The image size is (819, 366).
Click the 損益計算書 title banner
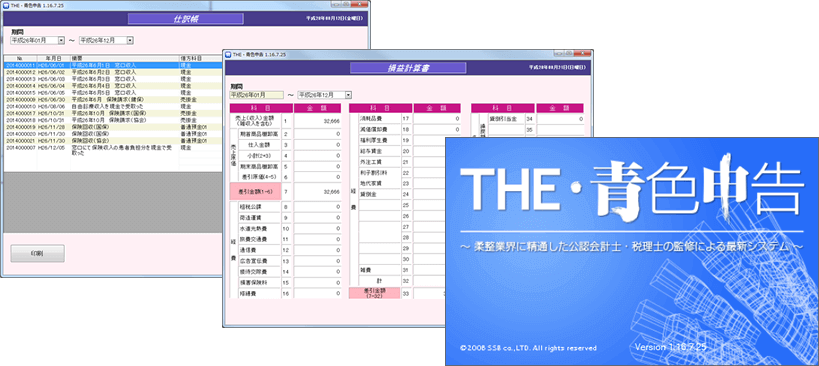click(x=408, y=68)
